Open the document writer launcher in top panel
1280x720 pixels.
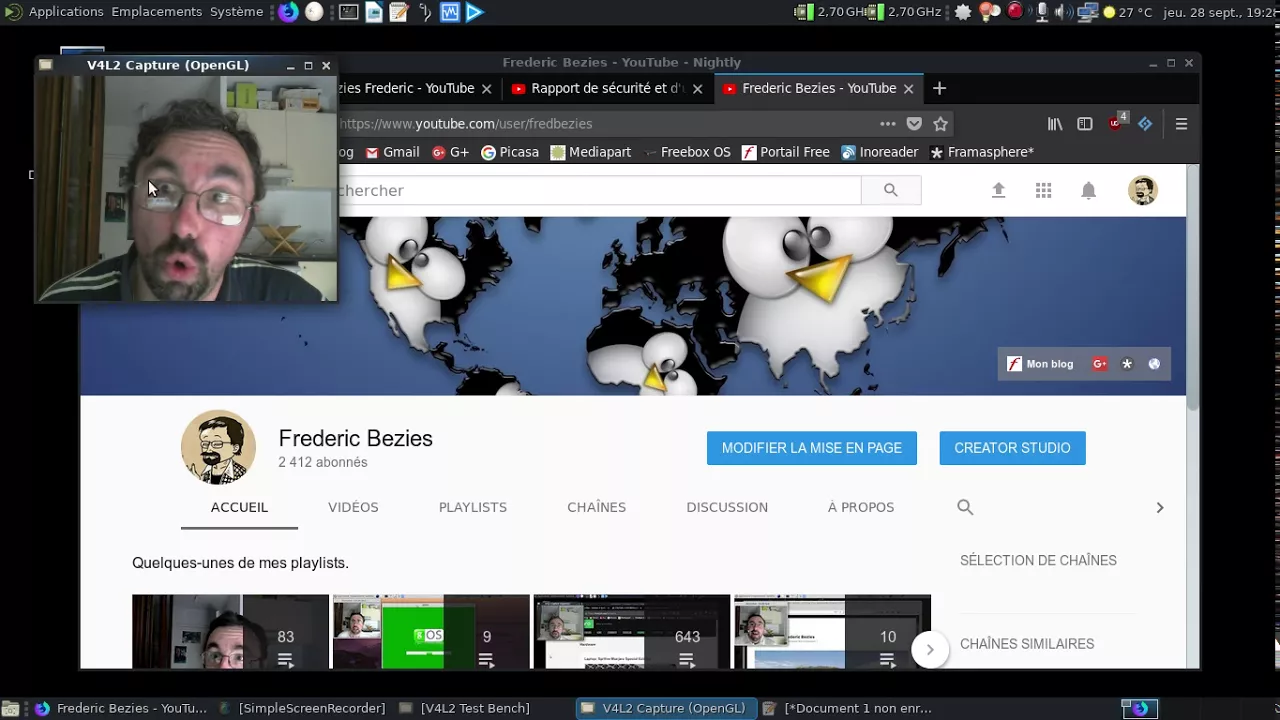coord(373,12)
